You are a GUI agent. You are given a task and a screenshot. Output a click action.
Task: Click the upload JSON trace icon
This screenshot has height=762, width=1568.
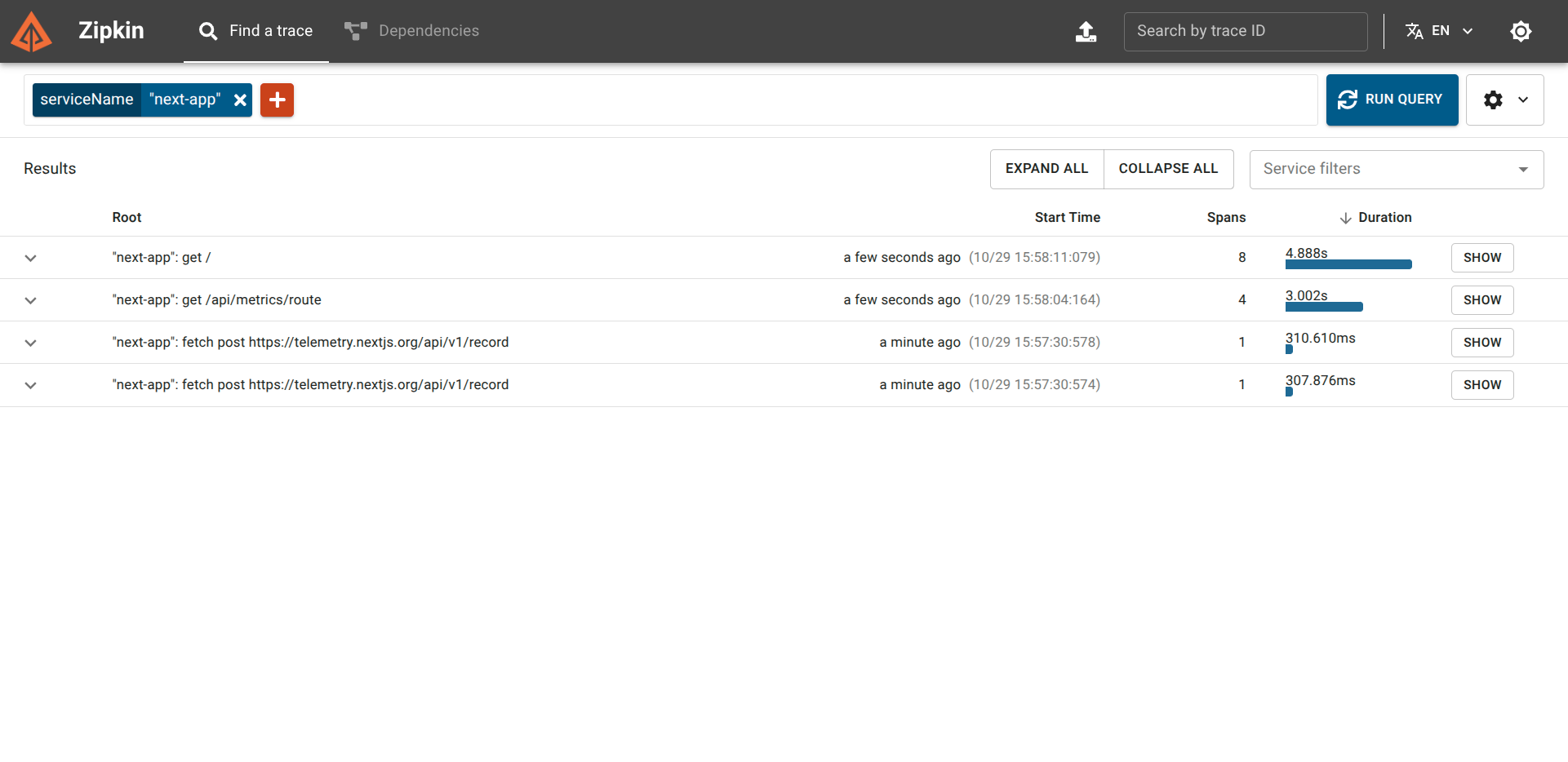pyautogui.click(x=1086, y=32)
